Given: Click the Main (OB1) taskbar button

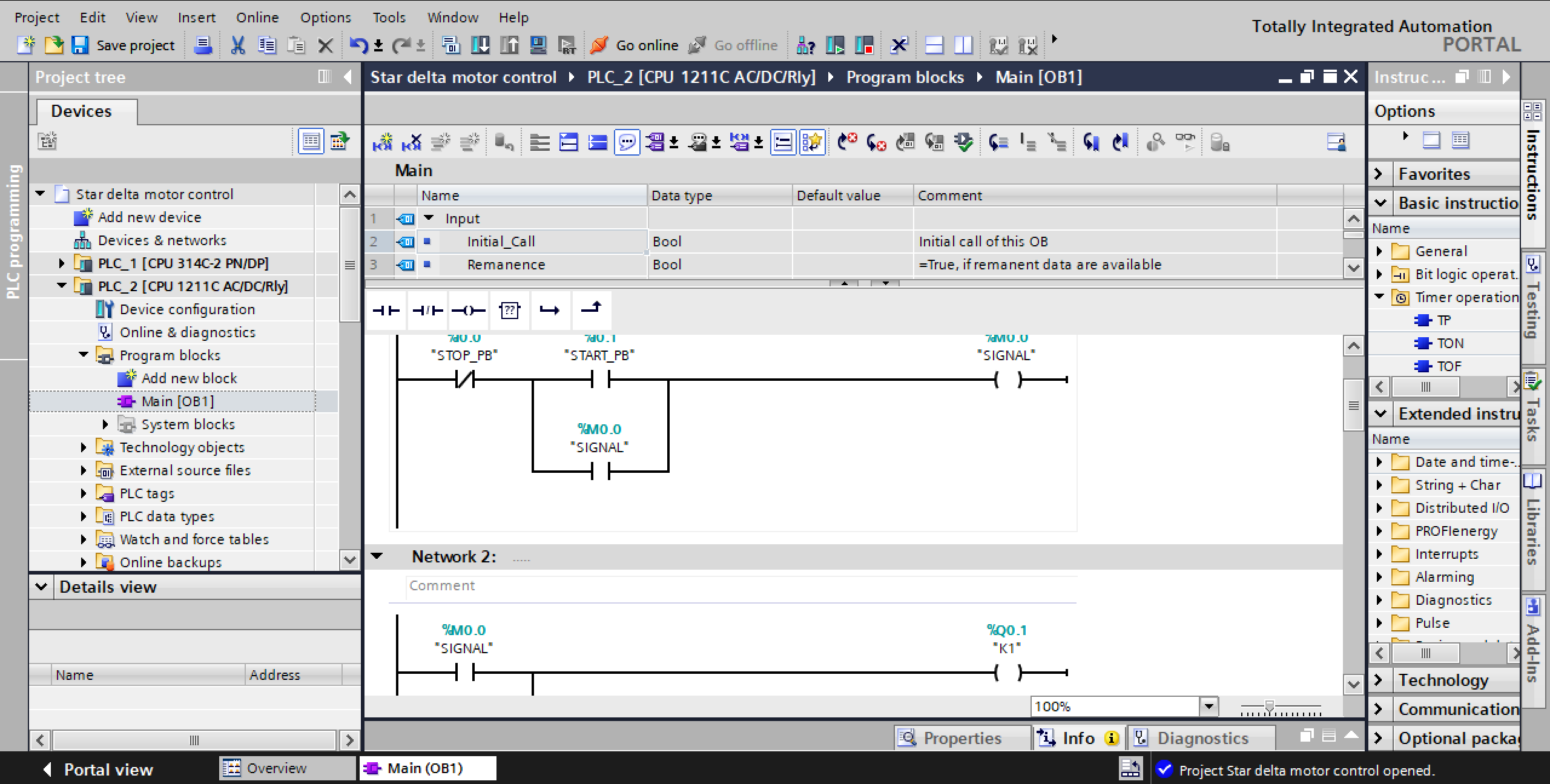Looking at the screenshot, I should [427, 768].
